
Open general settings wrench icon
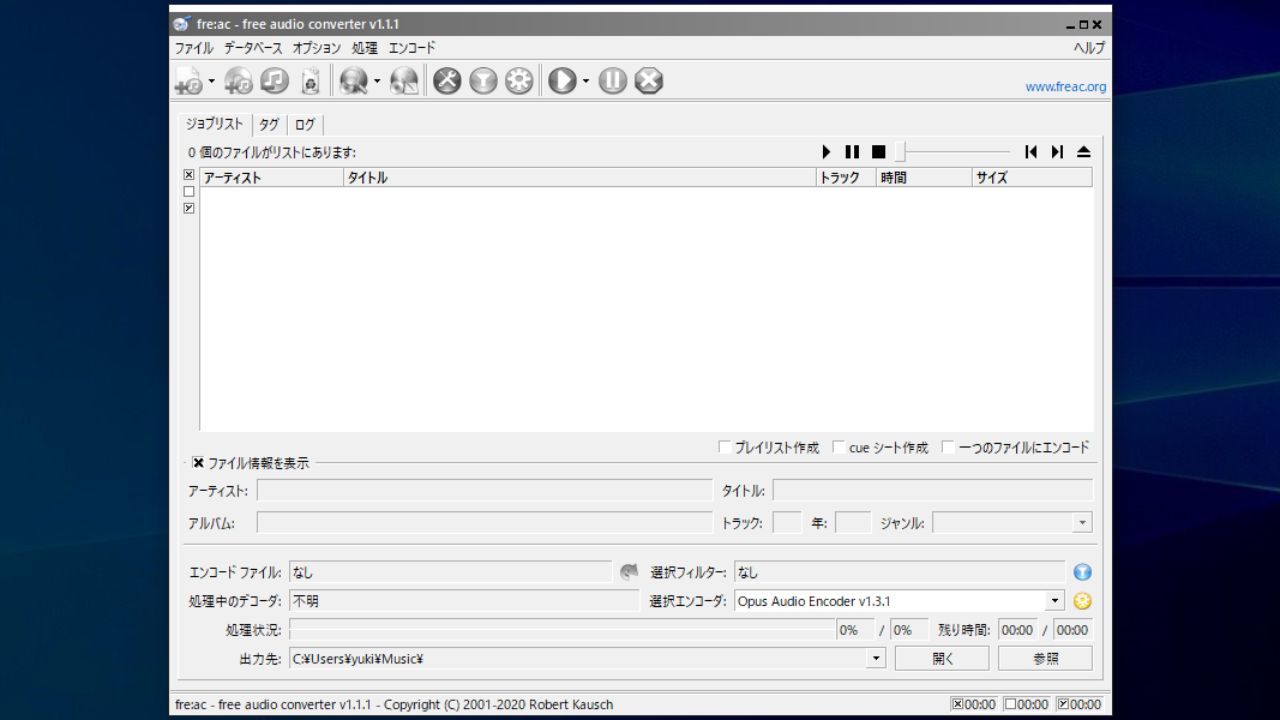click(447, 81)
